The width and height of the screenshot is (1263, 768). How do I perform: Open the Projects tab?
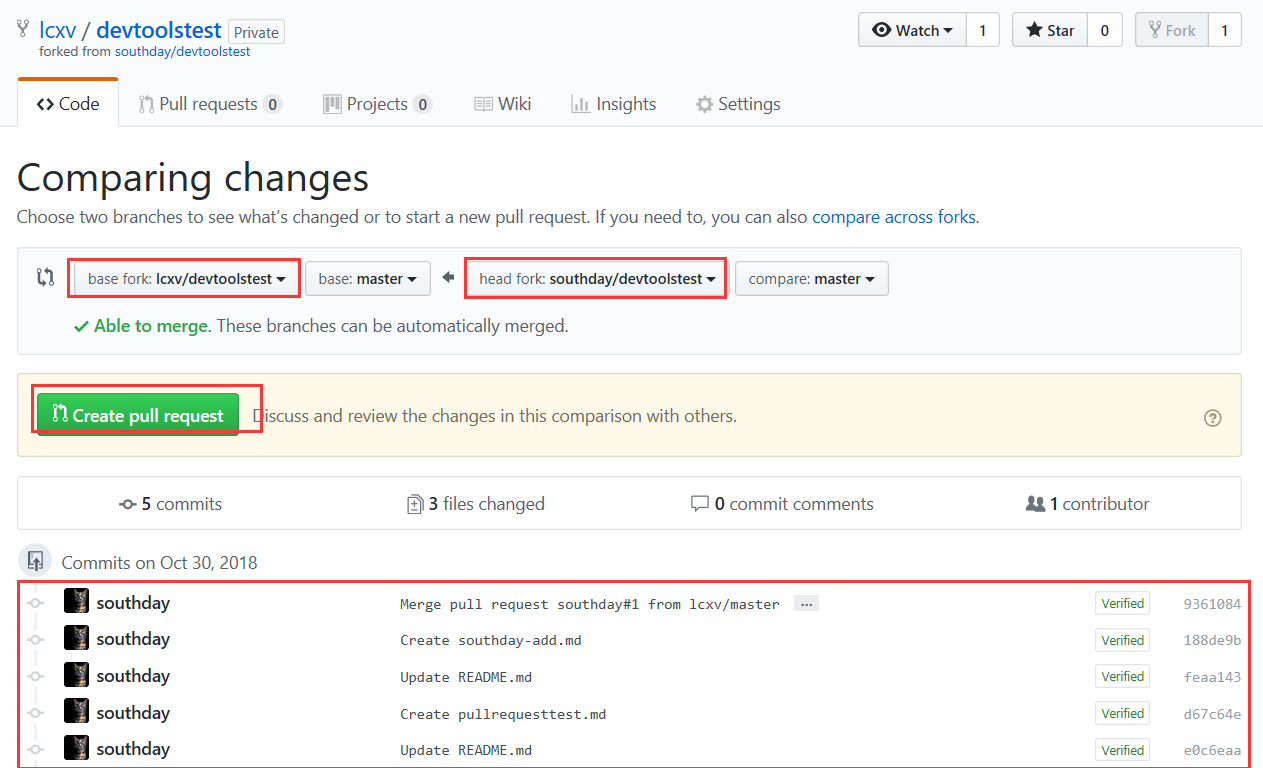[x=377, y=104]
